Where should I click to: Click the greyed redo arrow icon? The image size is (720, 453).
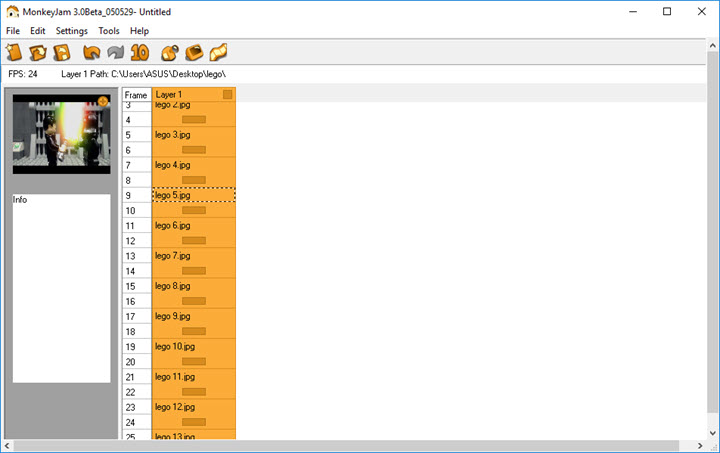115,53
